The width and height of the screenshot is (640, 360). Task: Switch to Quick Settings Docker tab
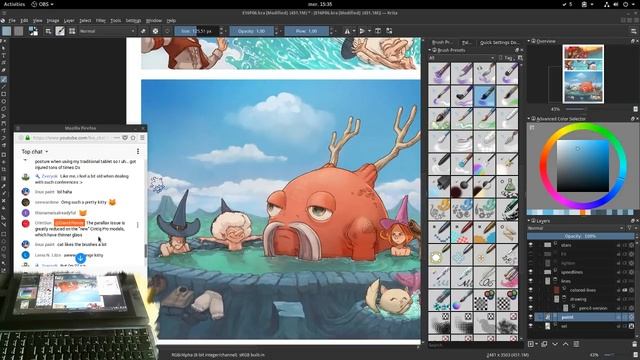(499, 42)
